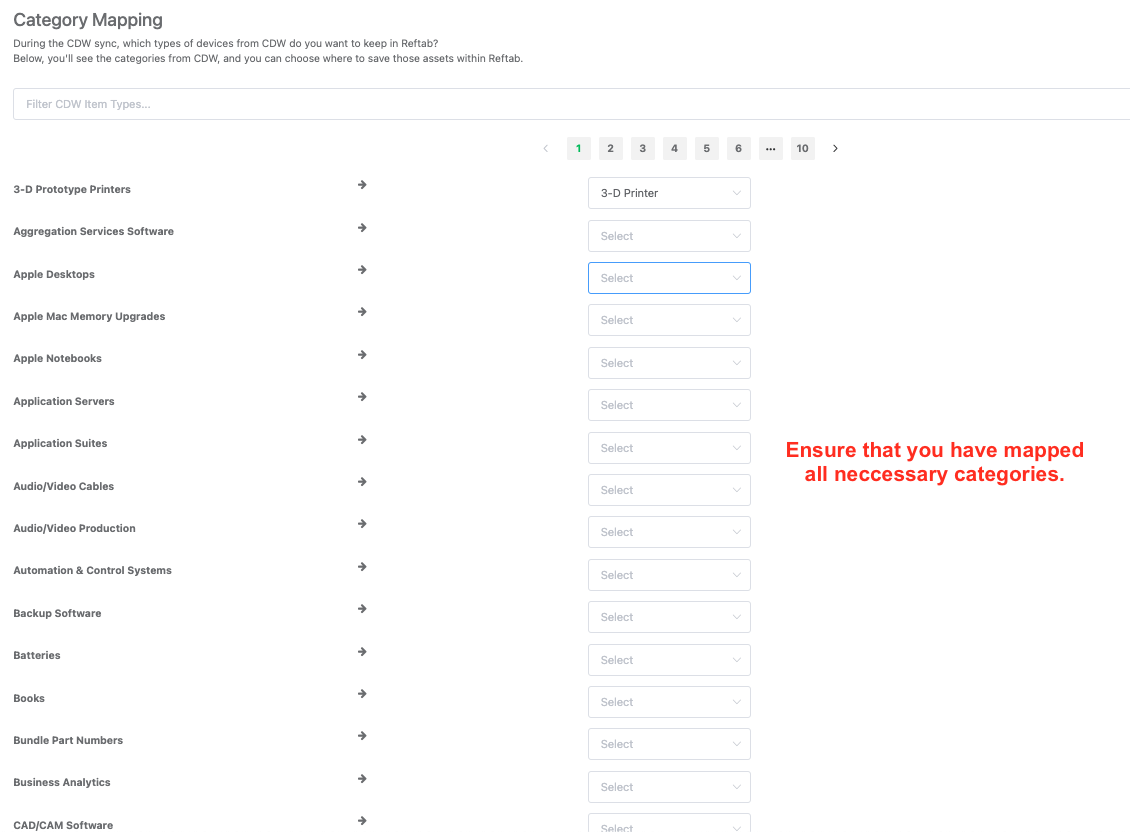Screen dimensions: 1130x832
Task: Click the Apple Desktops label
Action: 54,275
